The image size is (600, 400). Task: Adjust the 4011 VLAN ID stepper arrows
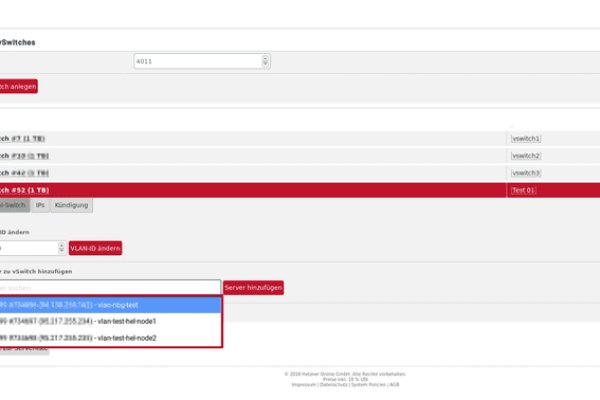(265, 62)
